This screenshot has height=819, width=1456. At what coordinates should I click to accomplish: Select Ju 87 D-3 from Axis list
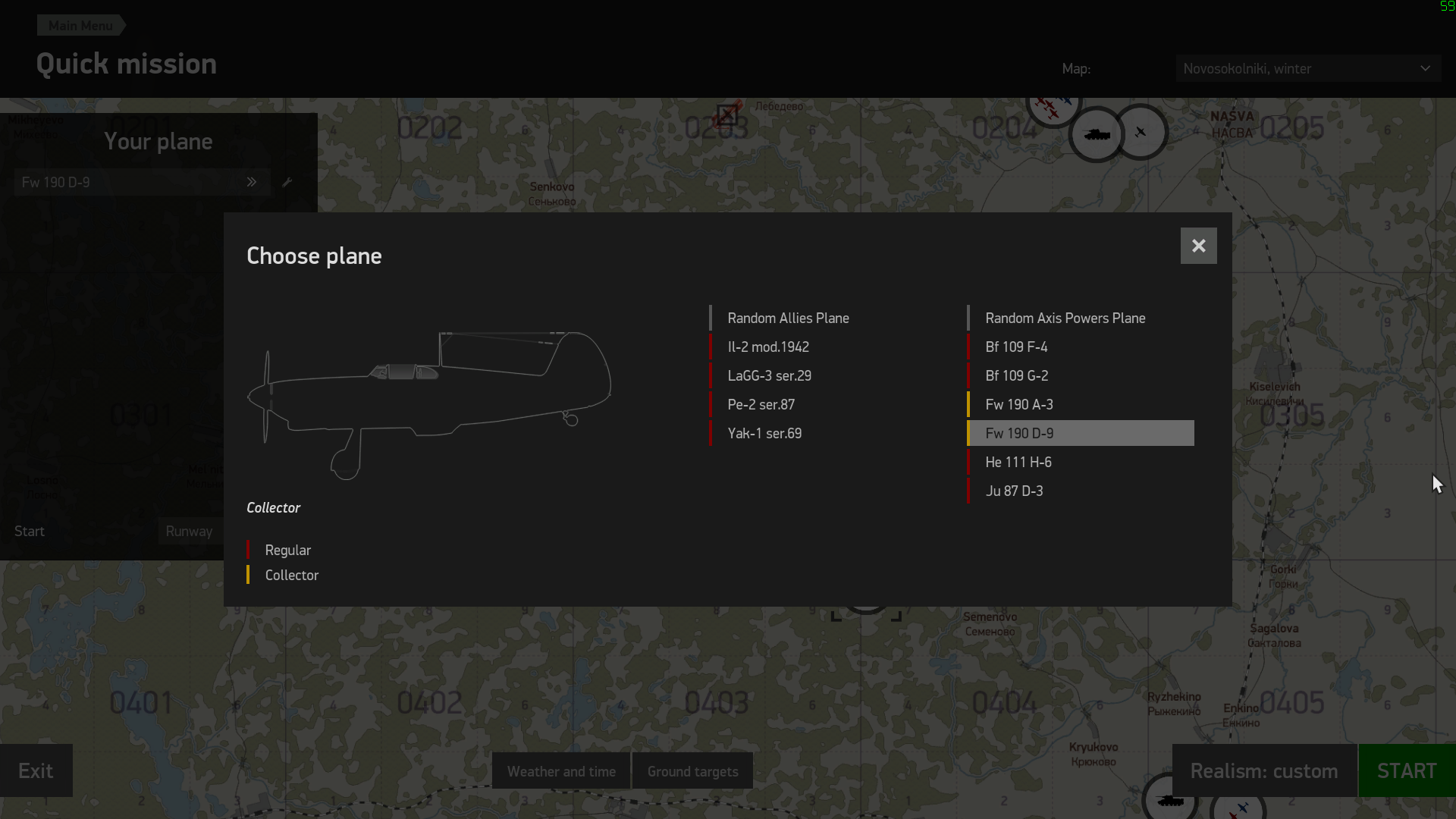1014,491
